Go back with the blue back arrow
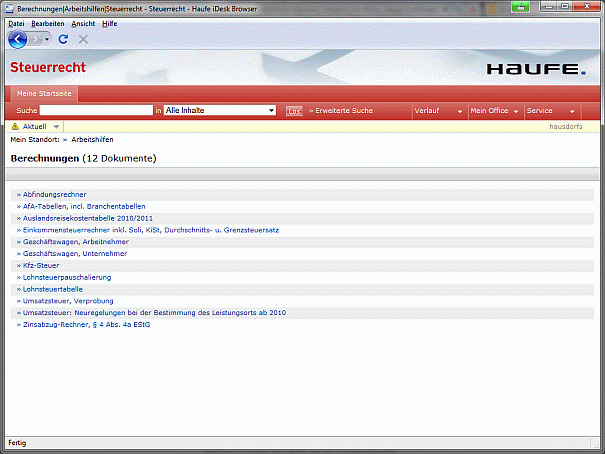 (x=17, y=39)
